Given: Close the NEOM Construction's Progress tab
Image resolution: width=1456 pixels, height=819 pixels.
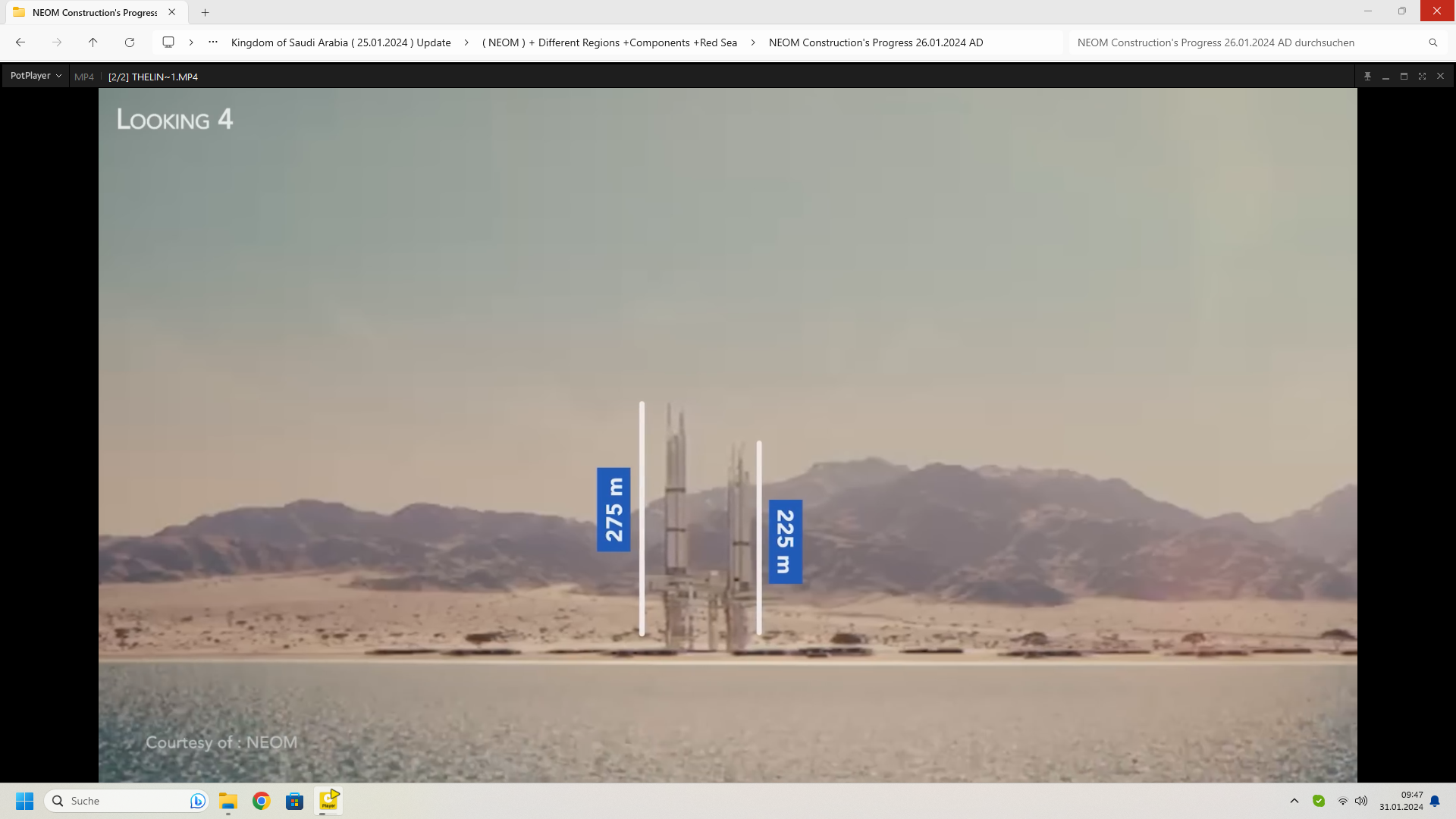Looking at the screenshot, I should coord(172,12).
